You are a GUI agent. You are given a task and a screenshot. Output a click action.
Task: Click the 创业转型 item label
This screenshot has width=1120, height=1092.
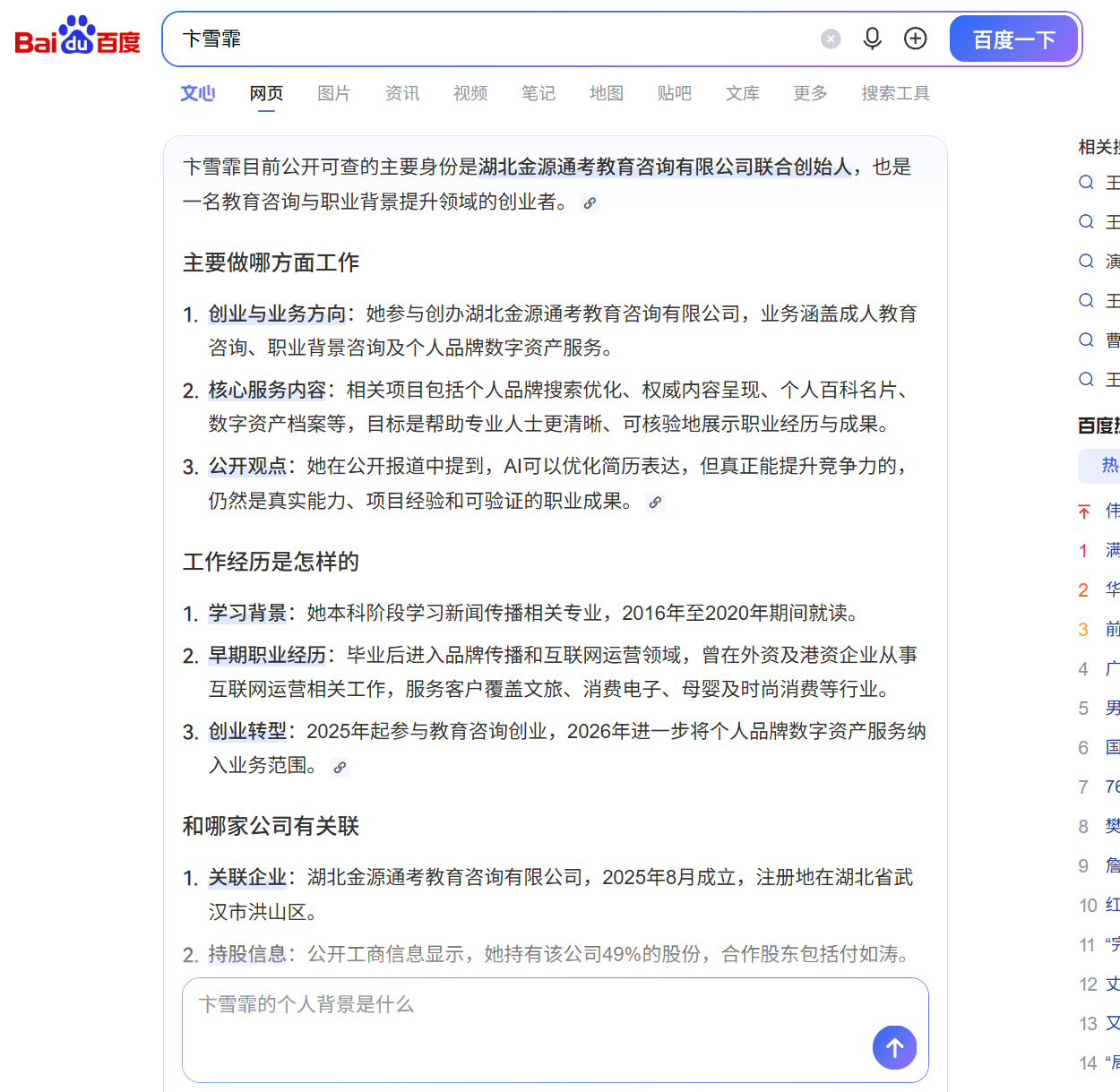[248, 731]
